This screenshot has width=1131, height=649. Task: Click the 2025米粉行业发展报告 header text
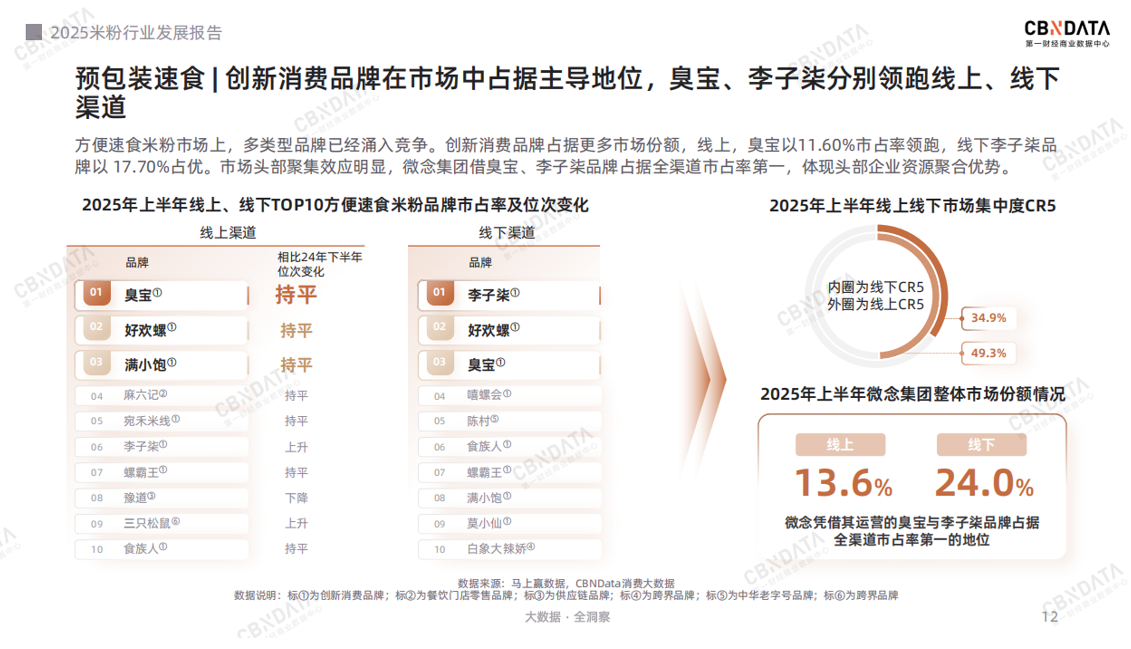pyautogui.click(x=136, y=32)
